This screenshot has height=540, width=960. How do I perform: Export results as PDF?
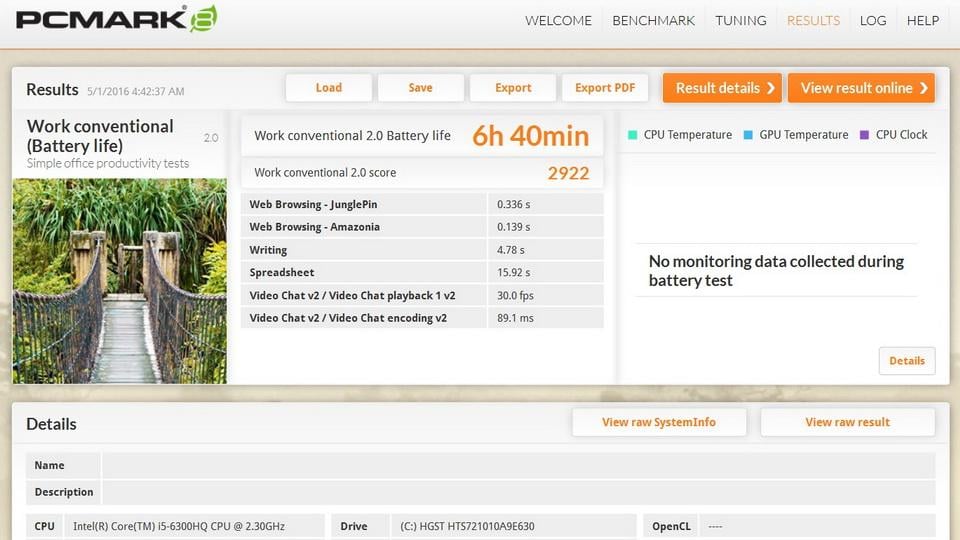605,88
